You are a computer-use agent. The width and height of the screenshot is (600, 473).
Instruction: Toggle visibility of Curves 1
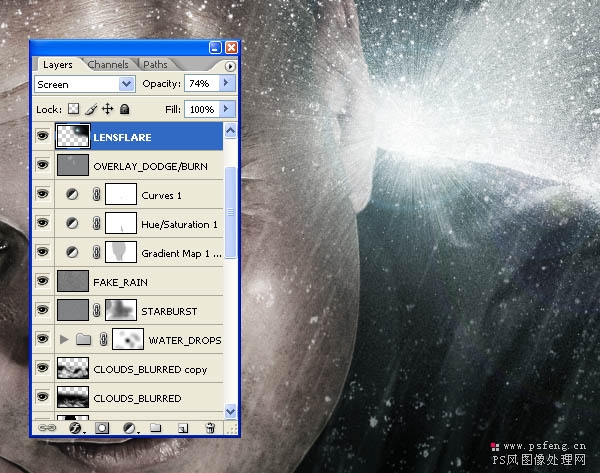pos(43,194)
